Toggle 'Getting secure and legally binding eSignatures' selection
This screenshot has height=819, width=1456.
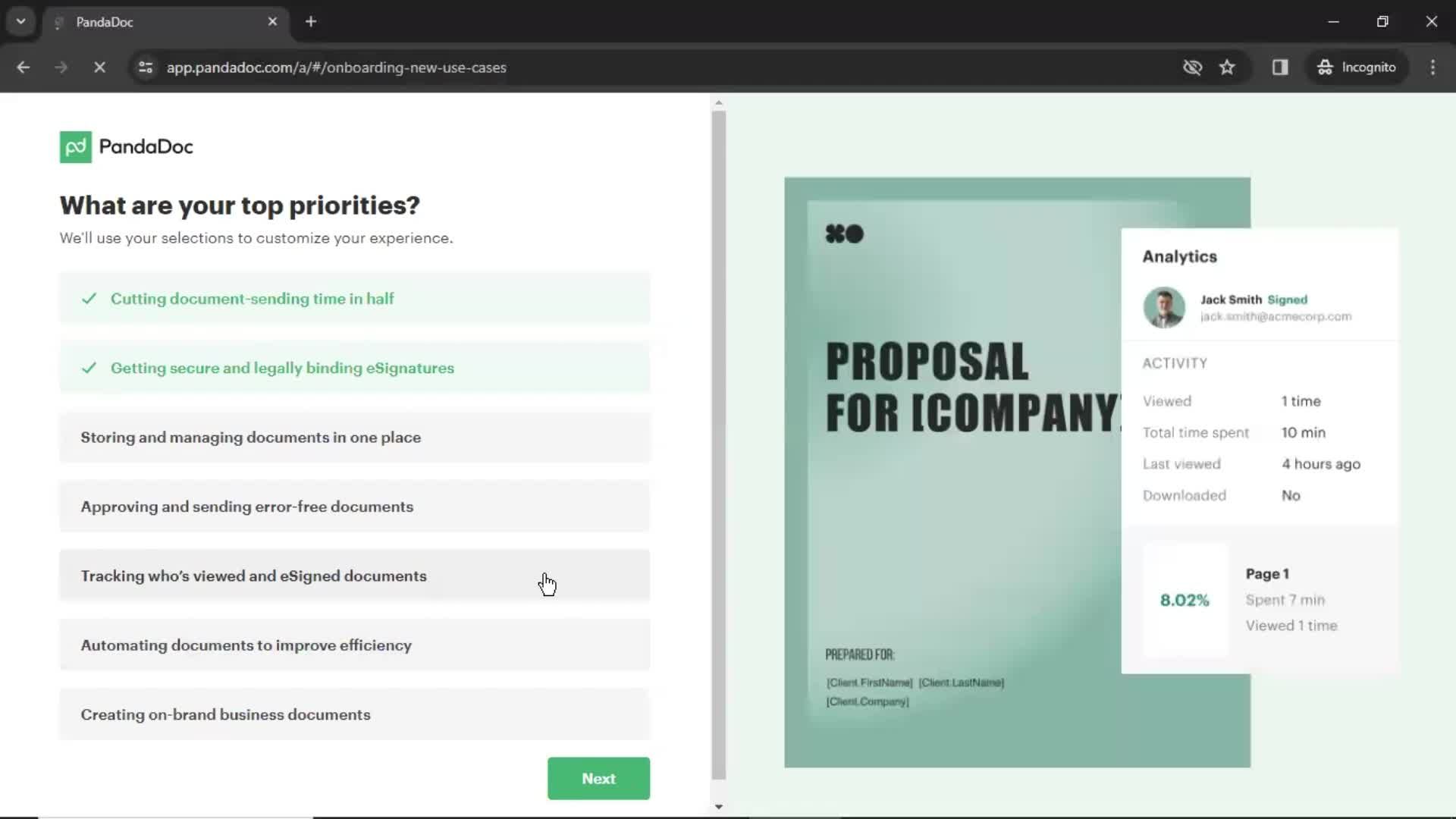point(355,368)
